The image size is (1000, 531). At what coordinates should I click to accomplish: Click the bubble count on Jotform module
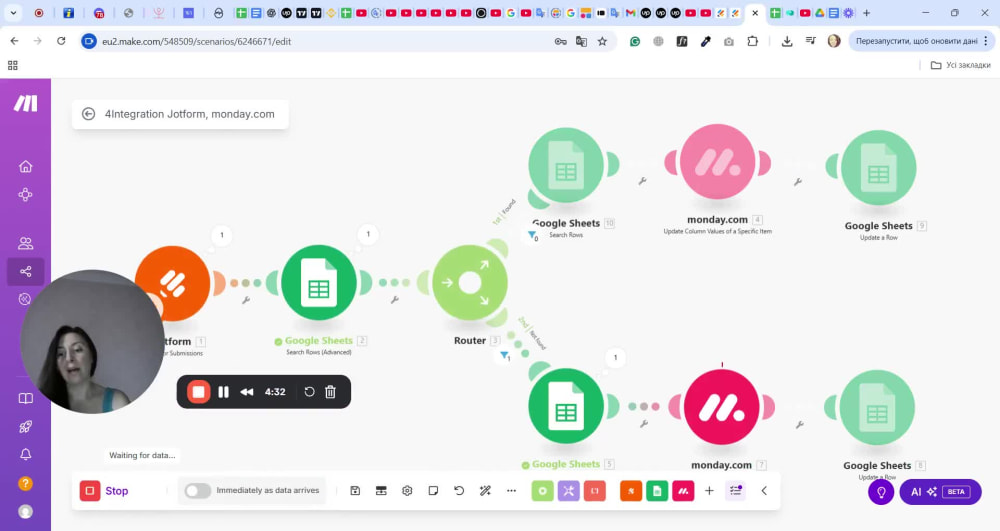pyautogui.click(x=222, y=235)
